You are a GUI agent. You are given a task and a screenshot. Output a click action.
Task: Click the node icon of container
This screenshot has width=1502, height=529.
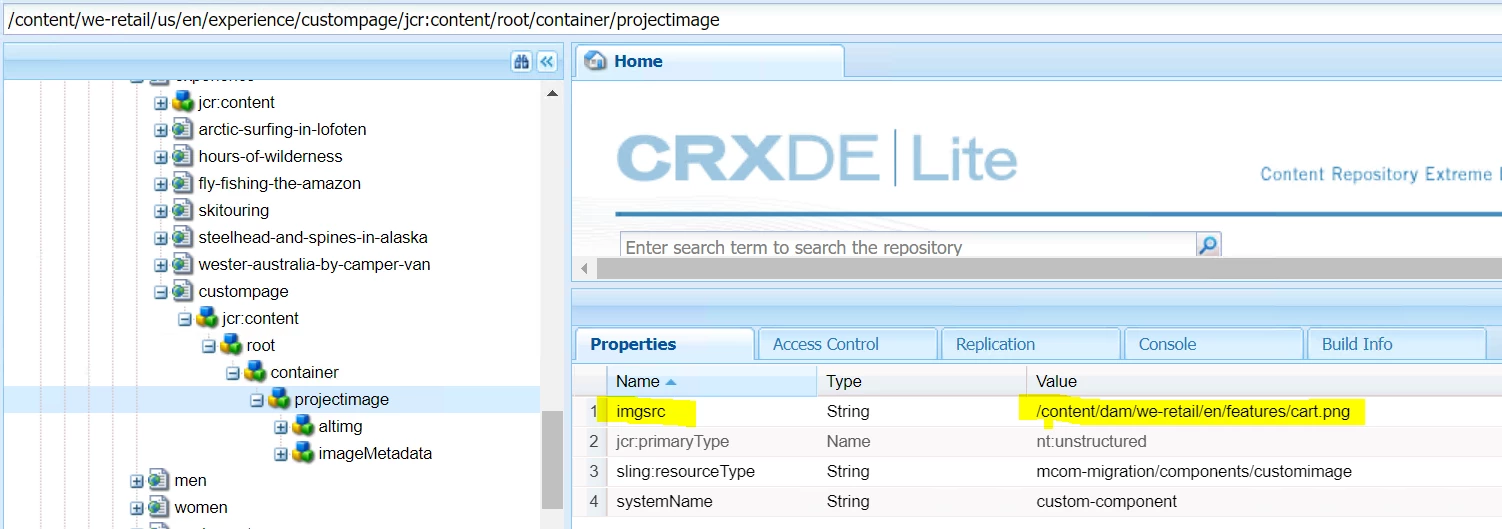(x=255, y=372)
